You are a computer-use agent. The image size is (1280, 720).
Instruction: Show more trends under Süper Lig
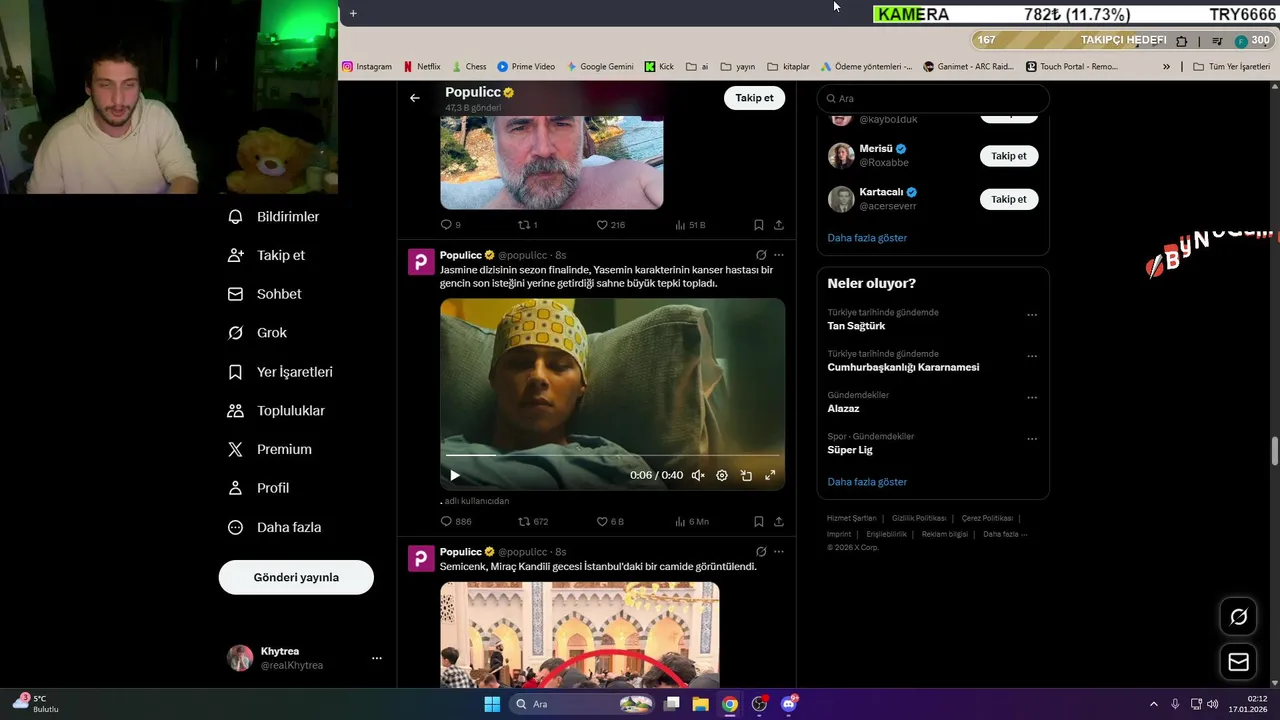[867, 482]
